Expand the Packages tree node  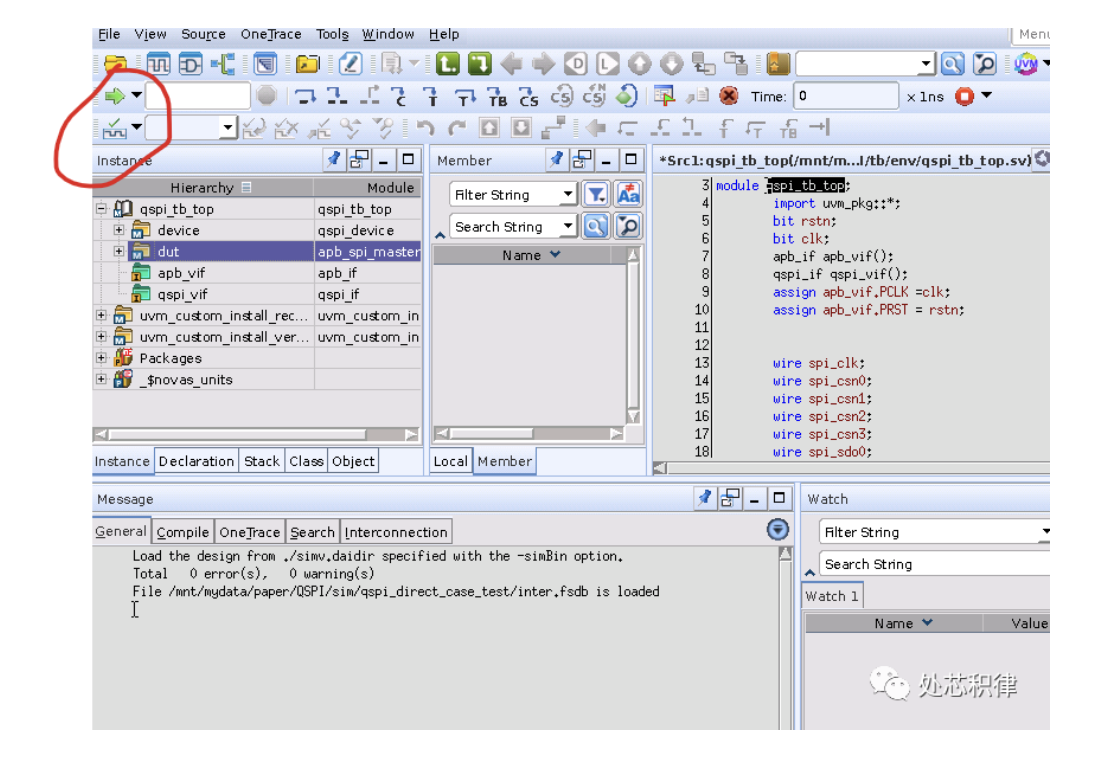pos(101,358)
